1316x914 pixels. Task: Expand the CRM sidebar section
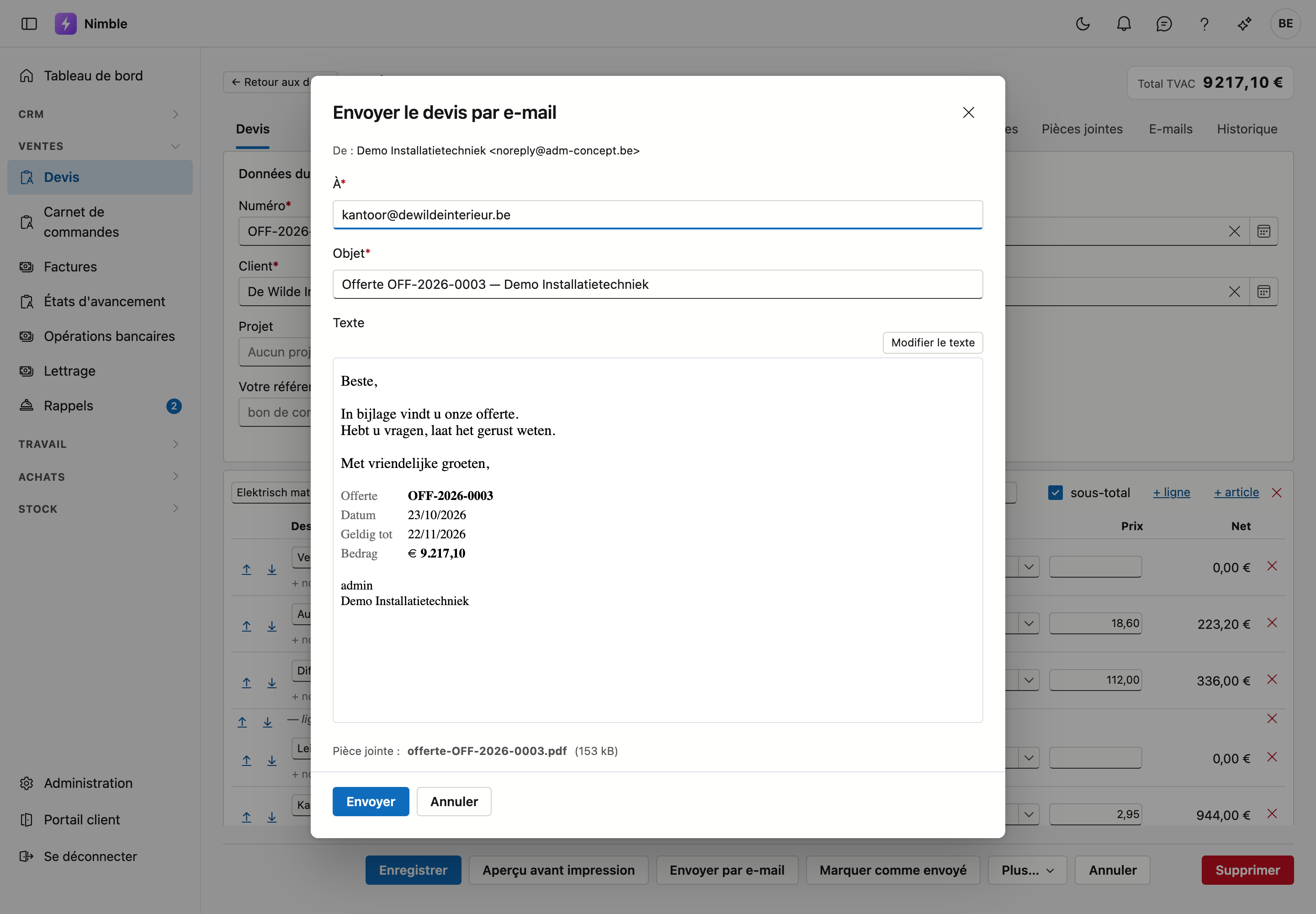point(100,114)
